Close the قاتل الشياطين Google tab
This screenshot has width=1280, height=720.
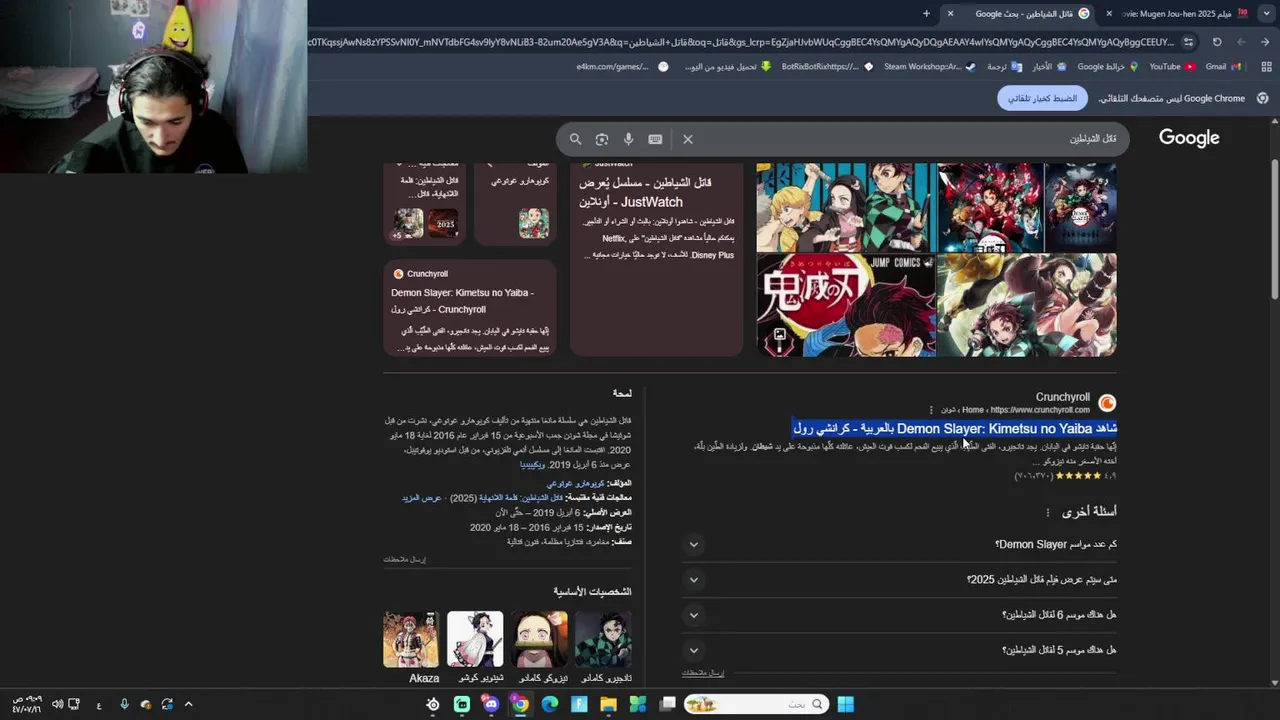click(x=950, y=13)
